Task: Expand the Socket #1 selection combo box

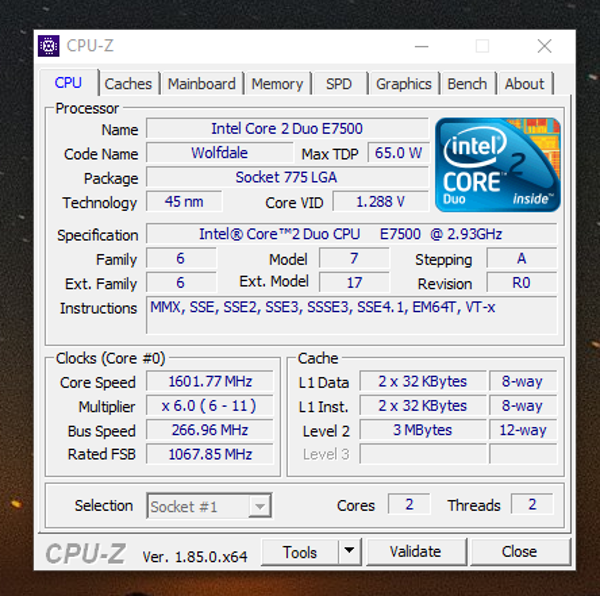Action: (x=209, y=506)
